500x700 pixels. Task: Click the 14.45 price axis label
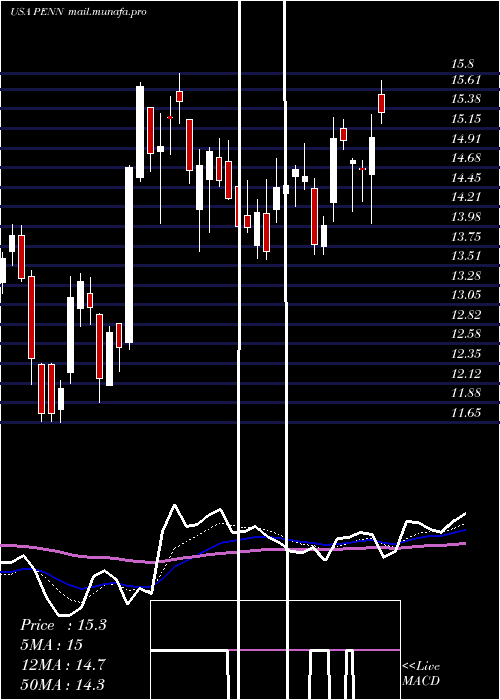(x=466, y=178)
